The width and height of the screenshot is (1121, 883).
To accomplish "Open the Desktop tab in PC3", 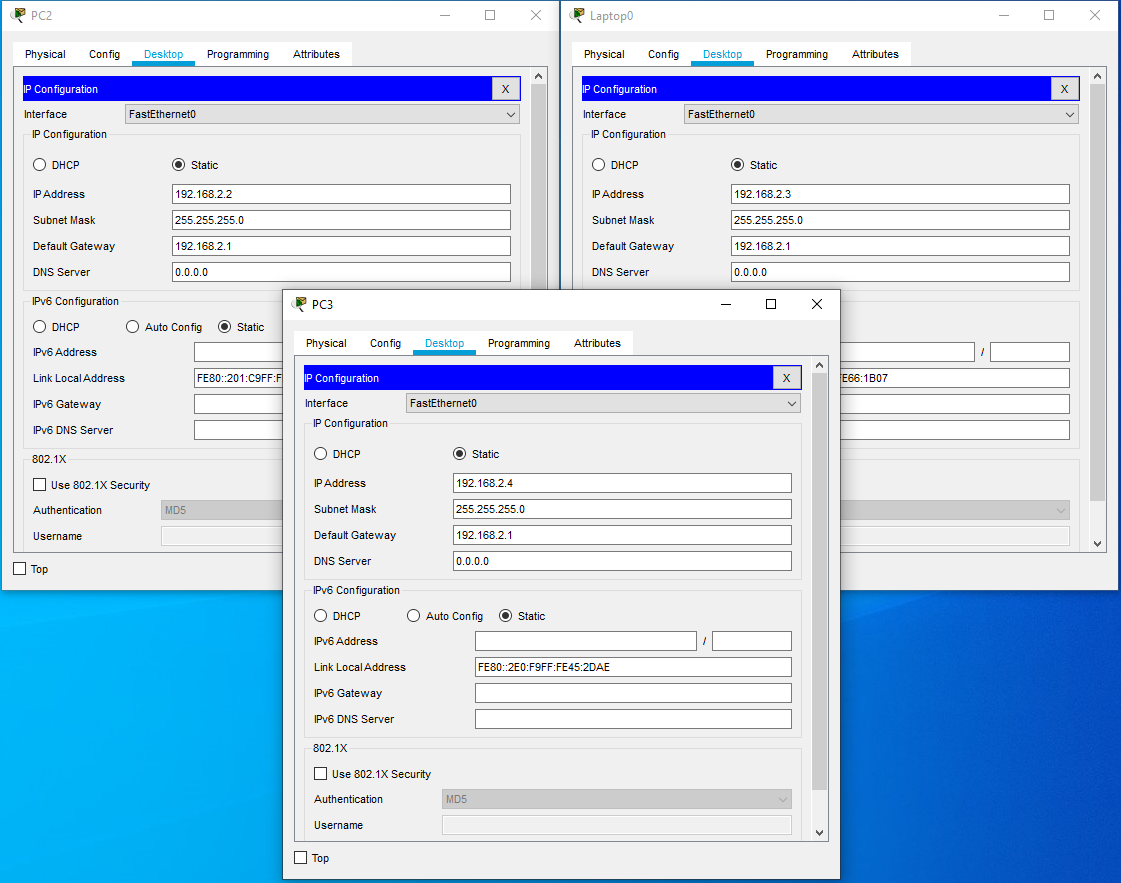I will (x=444, y=343).
